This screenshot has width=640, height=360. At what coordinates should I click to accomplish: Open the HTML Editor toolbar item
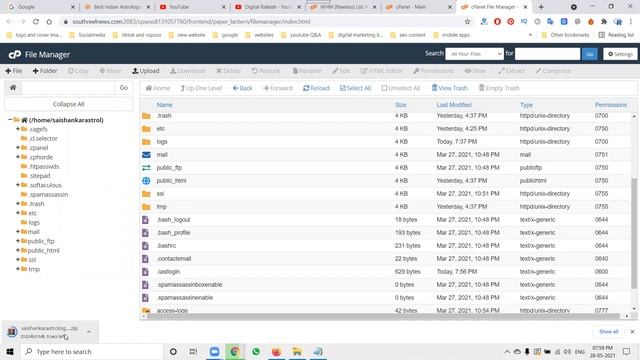coord(381,71)
